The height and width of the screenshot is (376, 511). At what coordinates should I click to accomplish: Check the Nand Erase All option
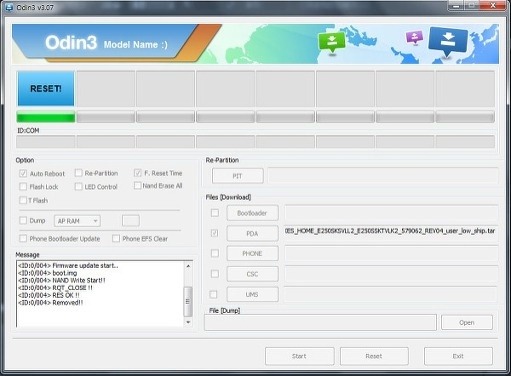137,185
